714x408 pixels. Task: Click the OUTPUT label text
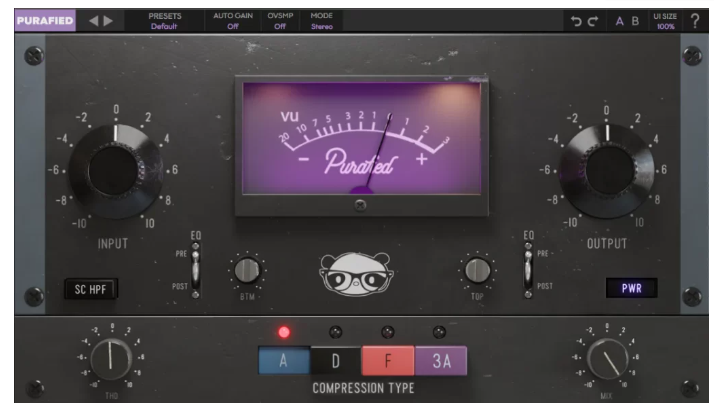tap(607, 244)
